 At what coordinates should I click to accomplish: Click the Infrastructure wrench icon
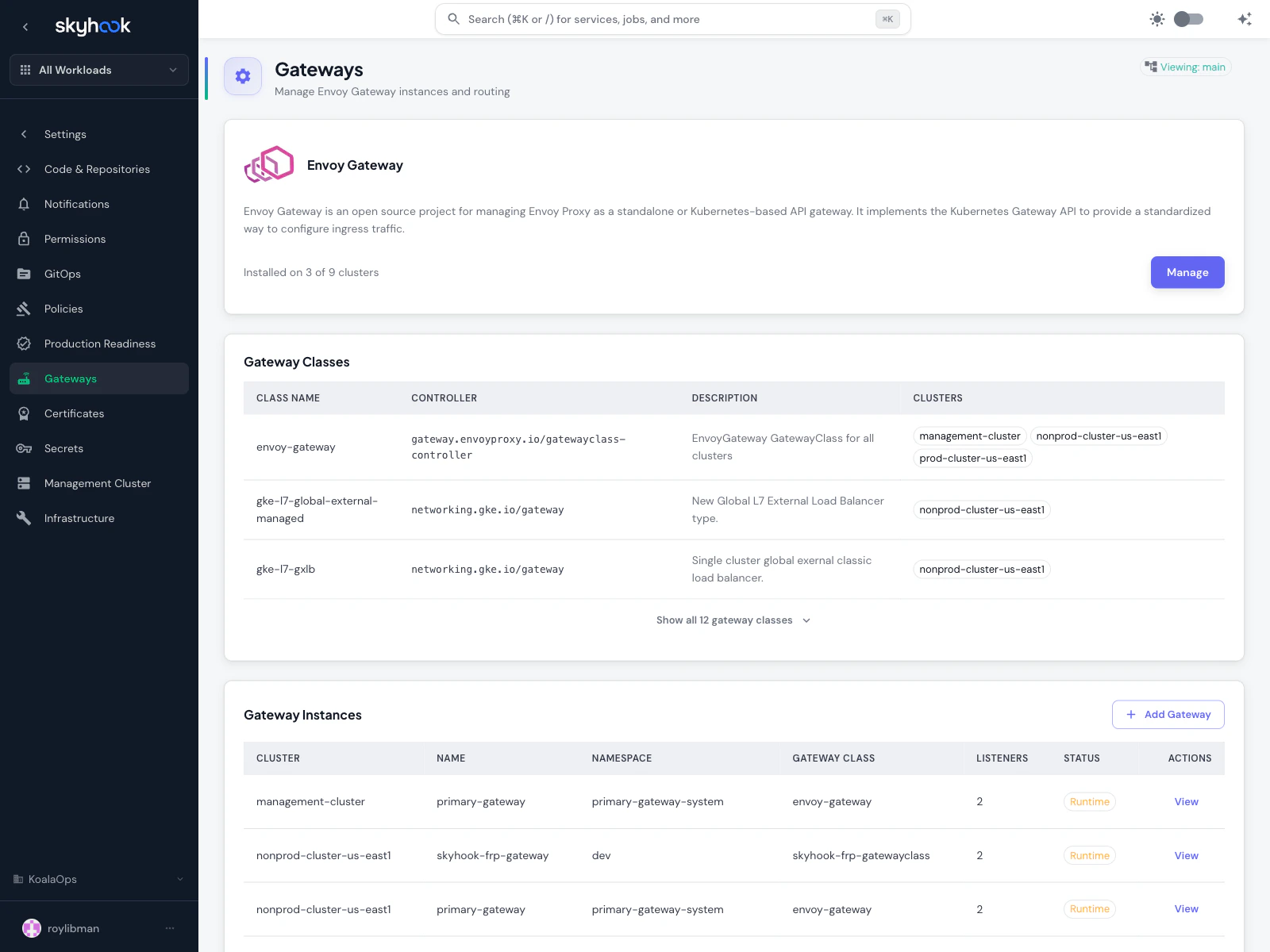24,518
